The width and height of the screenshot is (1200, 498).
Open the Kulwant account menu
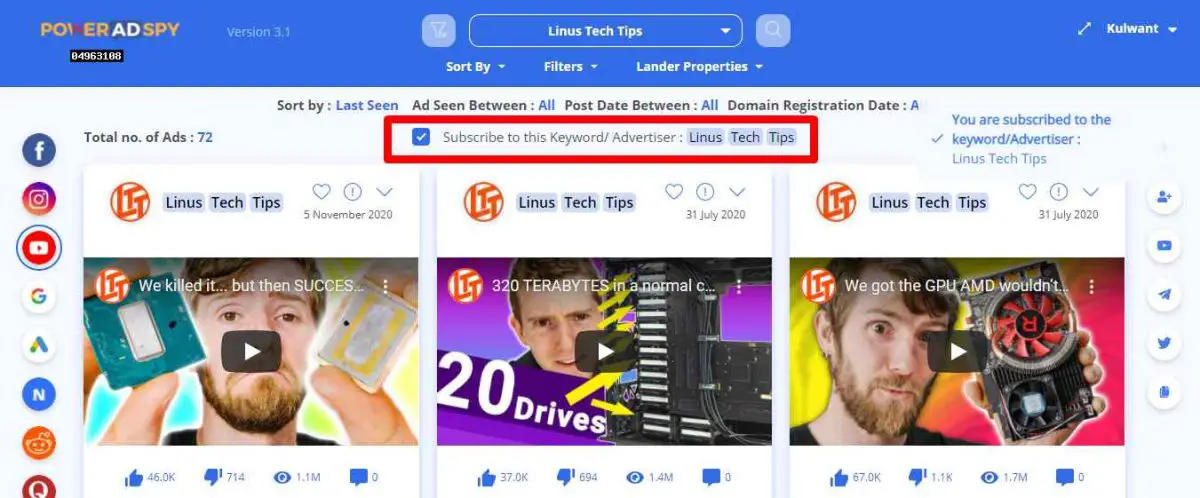click(1140, 29)
